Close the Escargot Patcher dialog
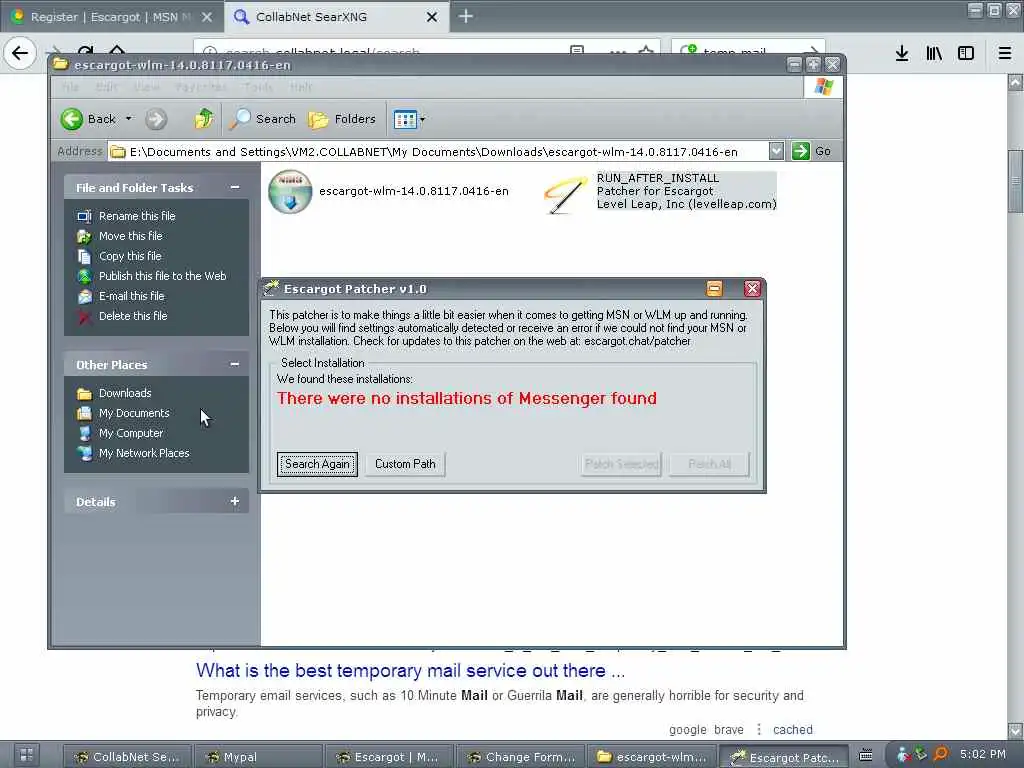1024x768 pixels. click(752, 289)
